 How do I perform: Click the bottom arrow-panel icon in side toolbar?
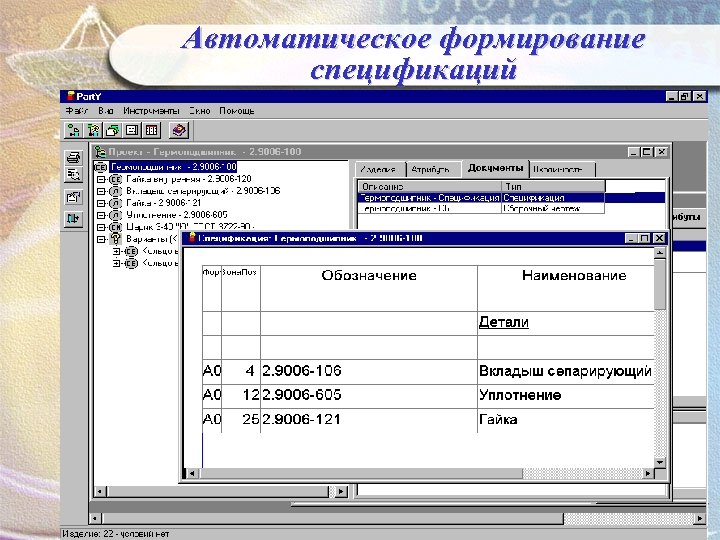click(73, 219)
